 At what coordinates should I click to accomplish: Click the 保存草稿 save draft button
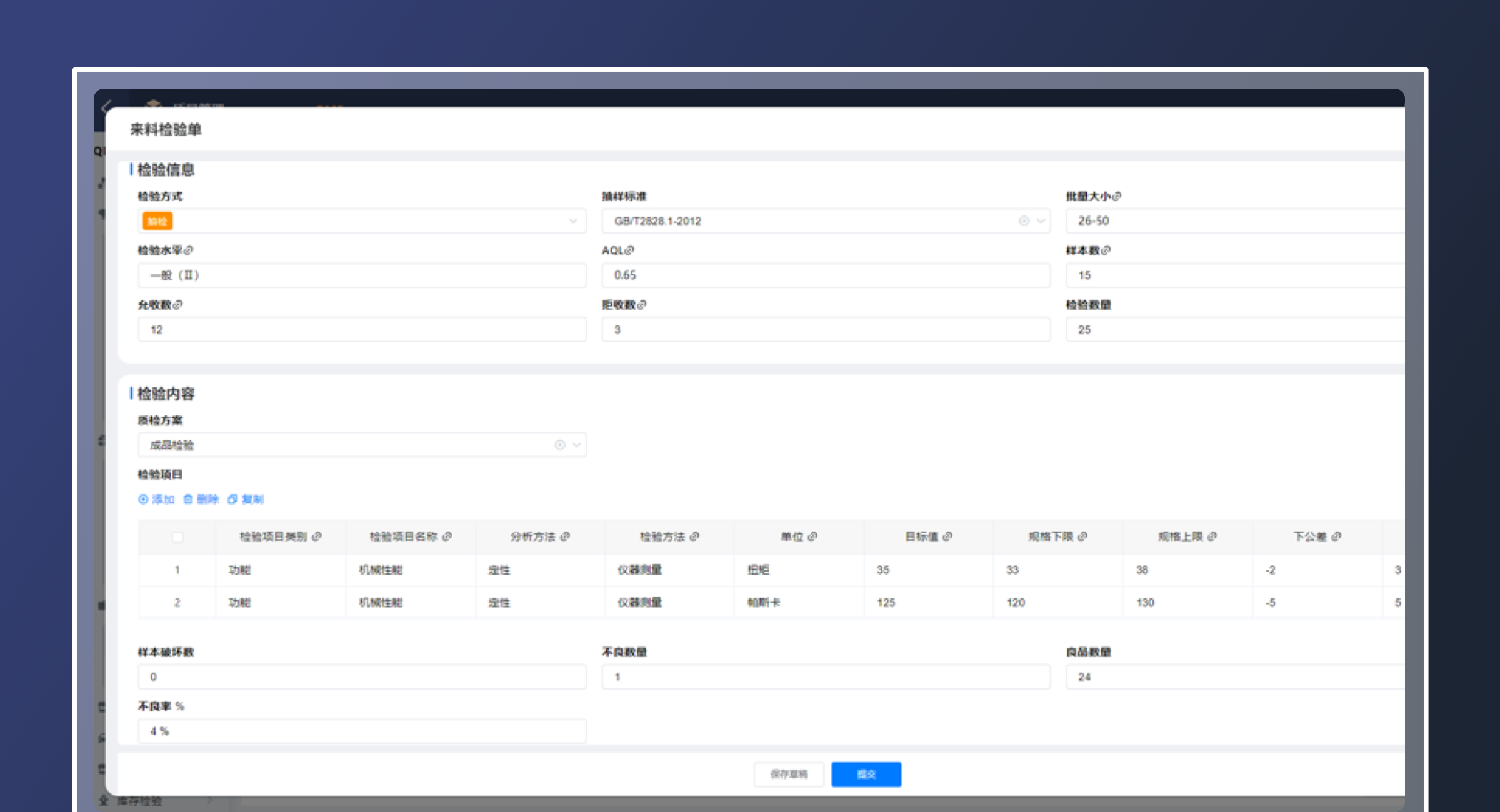[789, 775]
